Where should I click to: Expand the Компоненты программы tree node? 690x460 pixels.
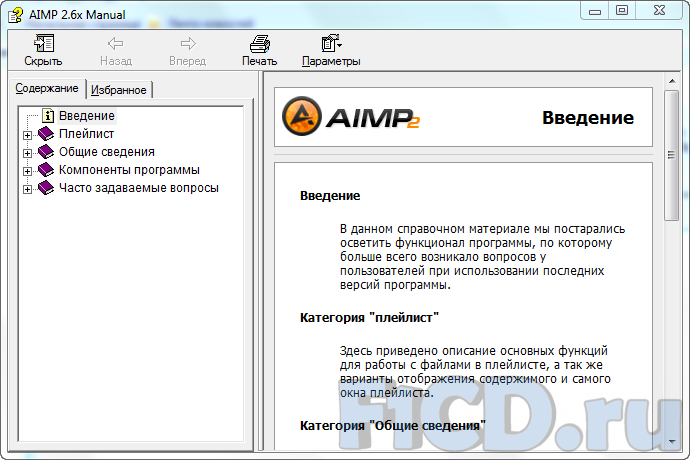(x=27, y=171)
